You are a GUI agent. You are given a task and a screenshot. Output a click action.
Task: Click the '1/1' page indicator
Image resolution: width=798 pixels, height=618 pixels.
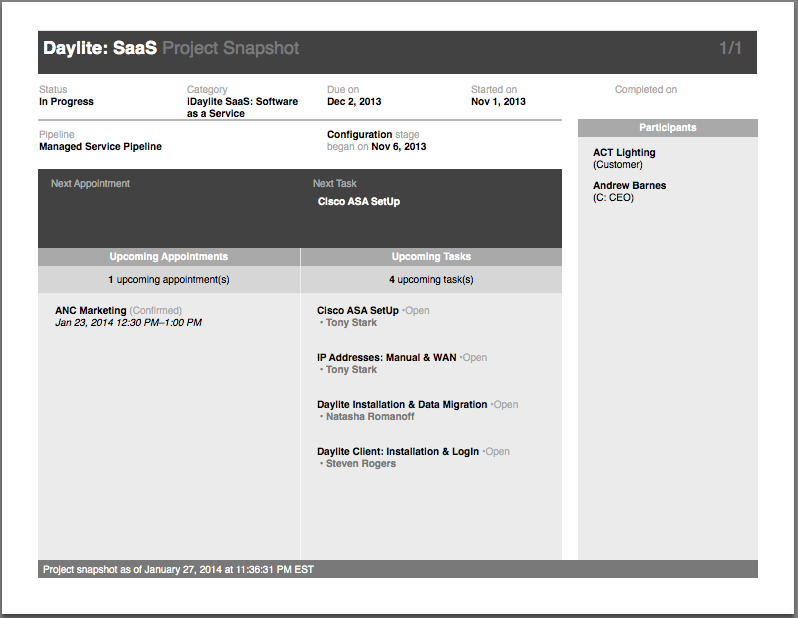coord(730,48)
